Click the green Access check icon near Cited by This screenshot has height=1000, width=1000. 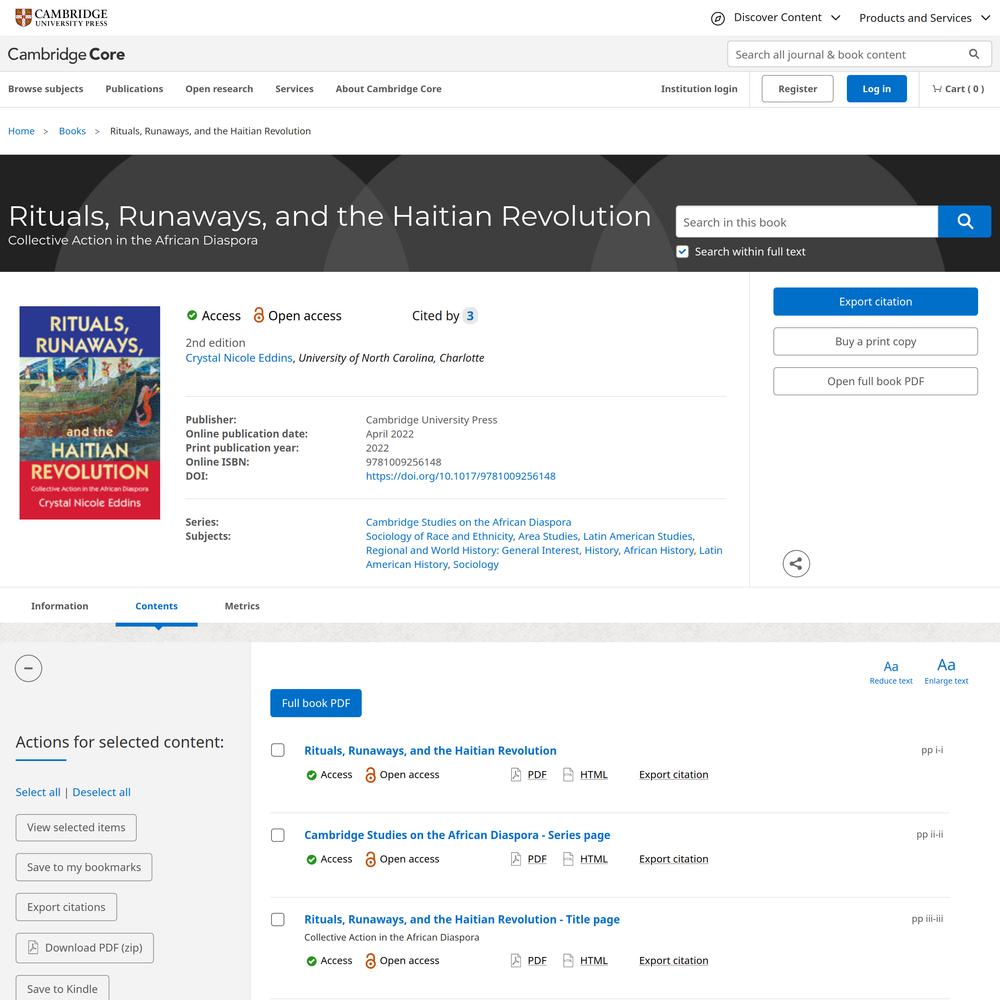click(x=192, y=315)
